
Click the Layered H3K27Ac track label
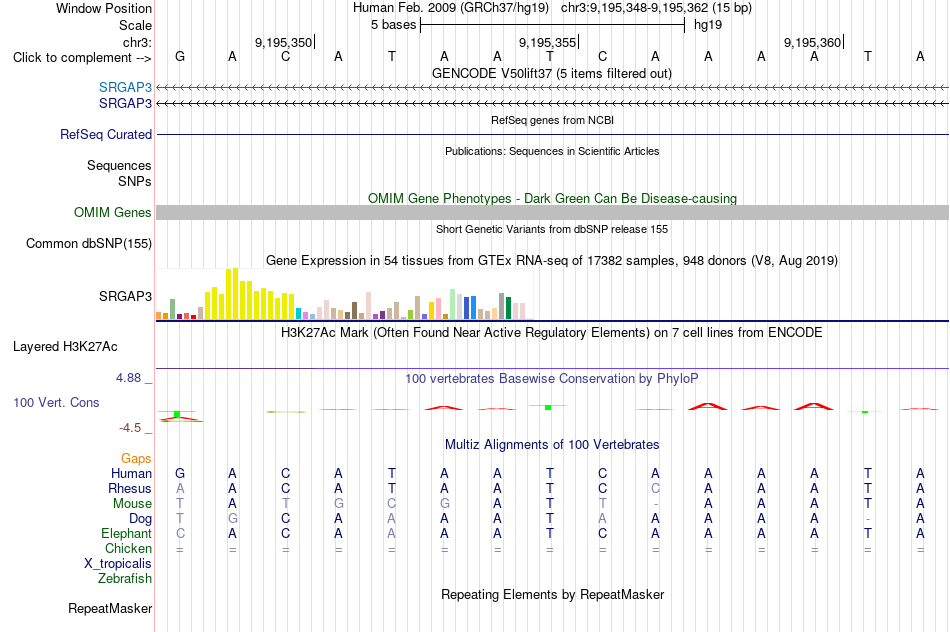pyautogui.click(x=65, y=347)
